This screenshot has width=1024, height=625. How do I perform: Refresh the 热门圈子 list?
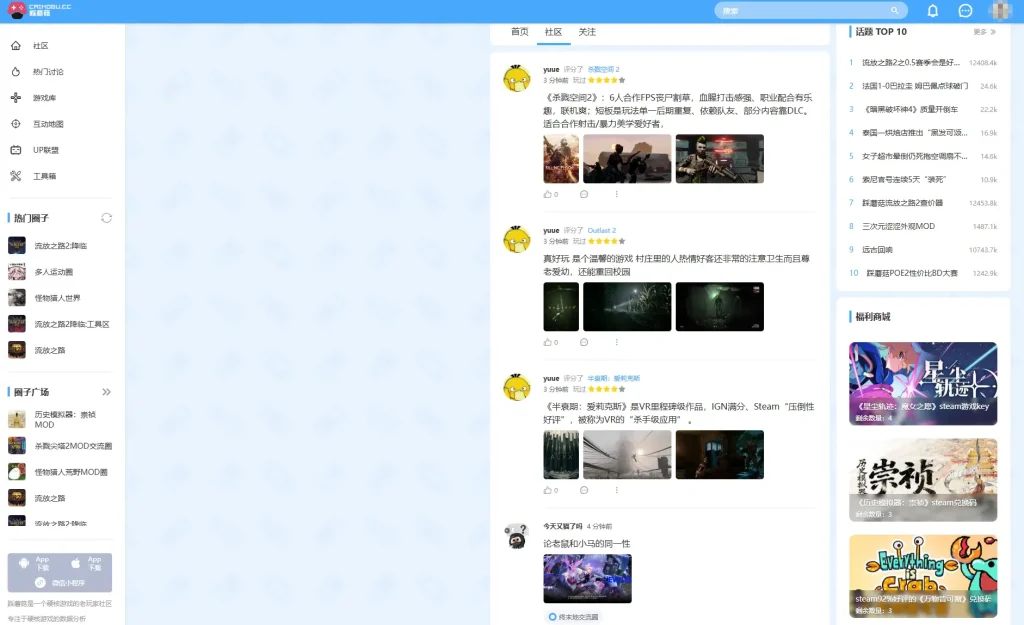coord(106,218)
